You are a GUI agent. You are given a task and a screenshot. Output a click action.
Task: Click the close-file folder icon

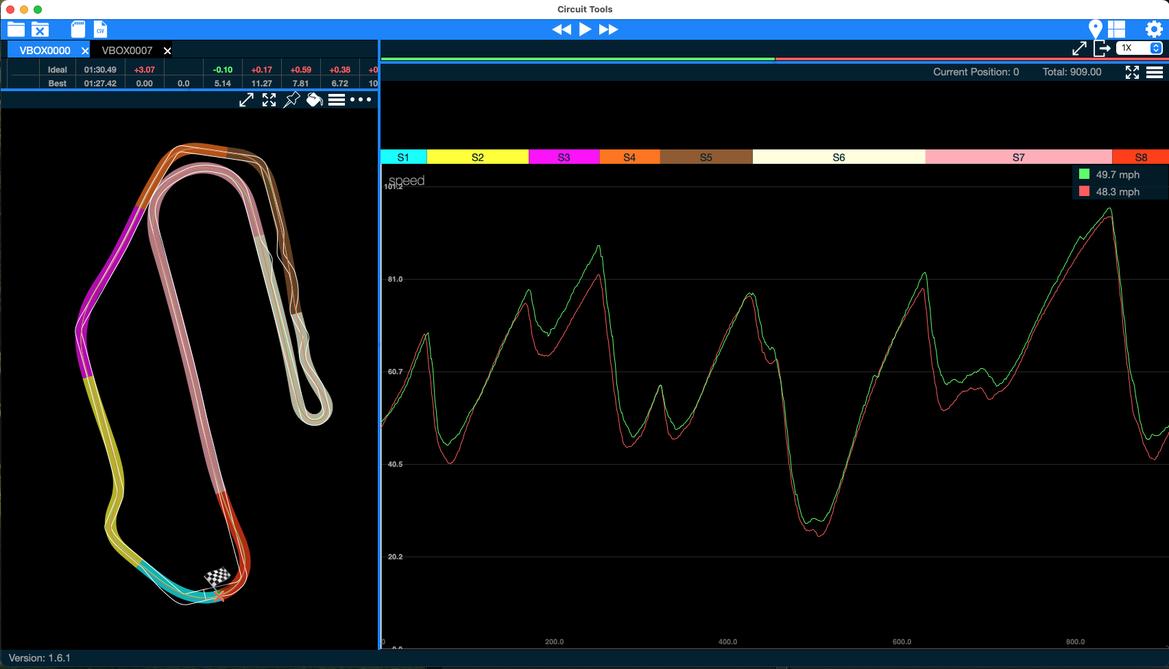coord(40,29)
